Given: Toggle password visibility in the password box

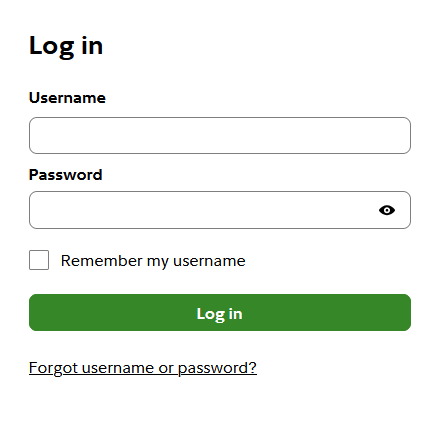Looking at the screenshot, I should [387, 210].
